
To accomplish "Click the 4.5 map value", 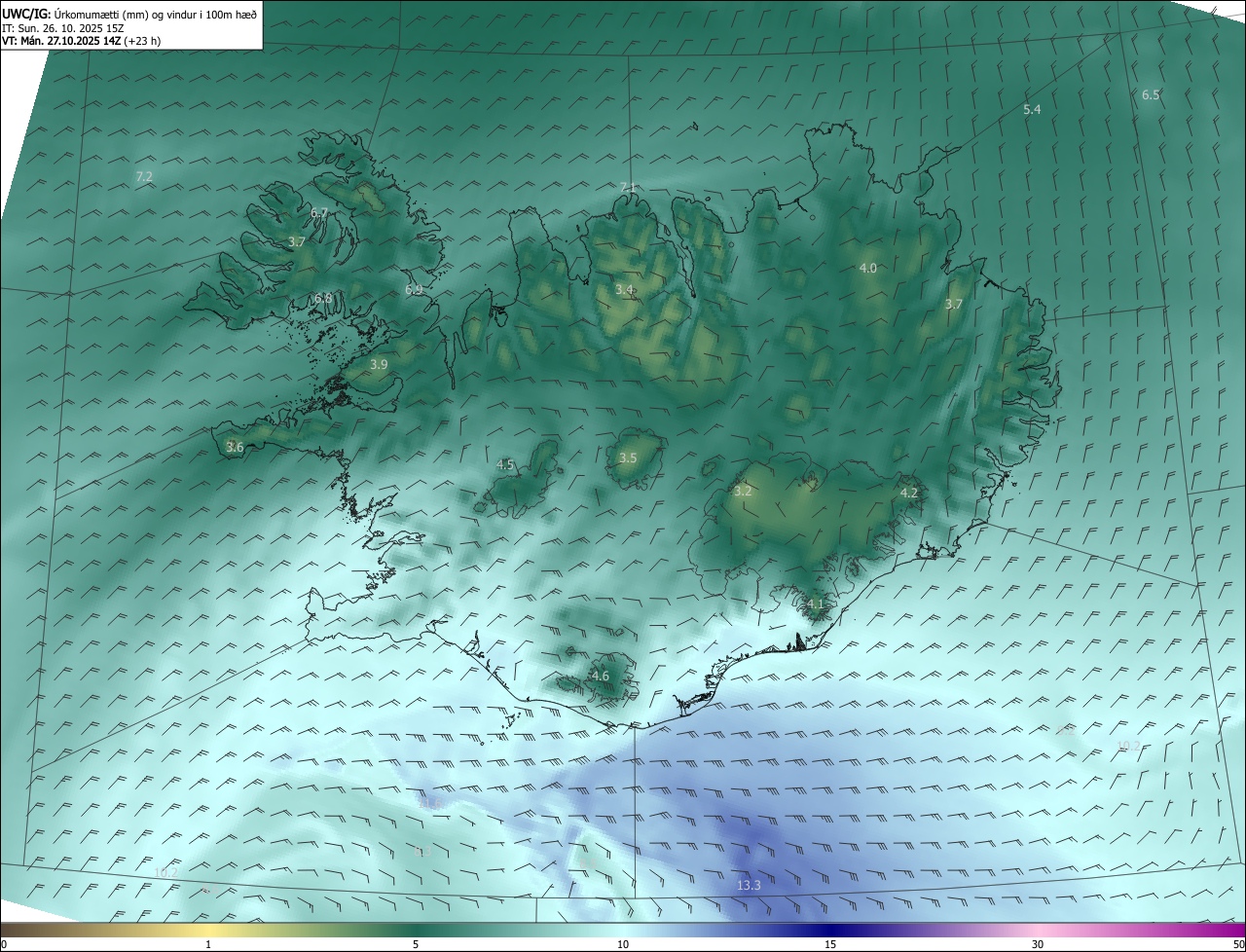I will pos(505,465).
